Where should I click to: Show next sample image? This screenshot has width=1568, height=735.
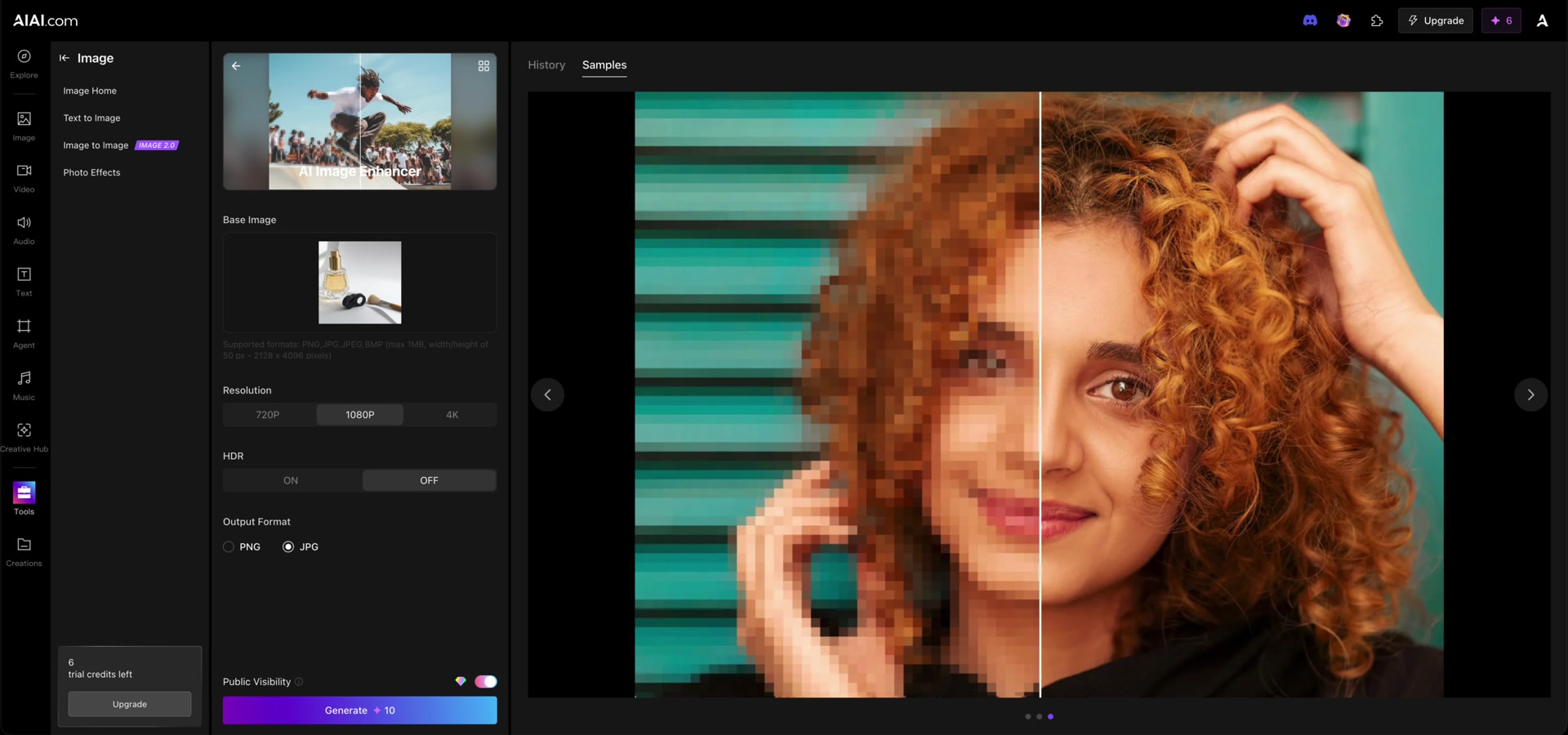pyautogui.click(x=1530, y=394)
